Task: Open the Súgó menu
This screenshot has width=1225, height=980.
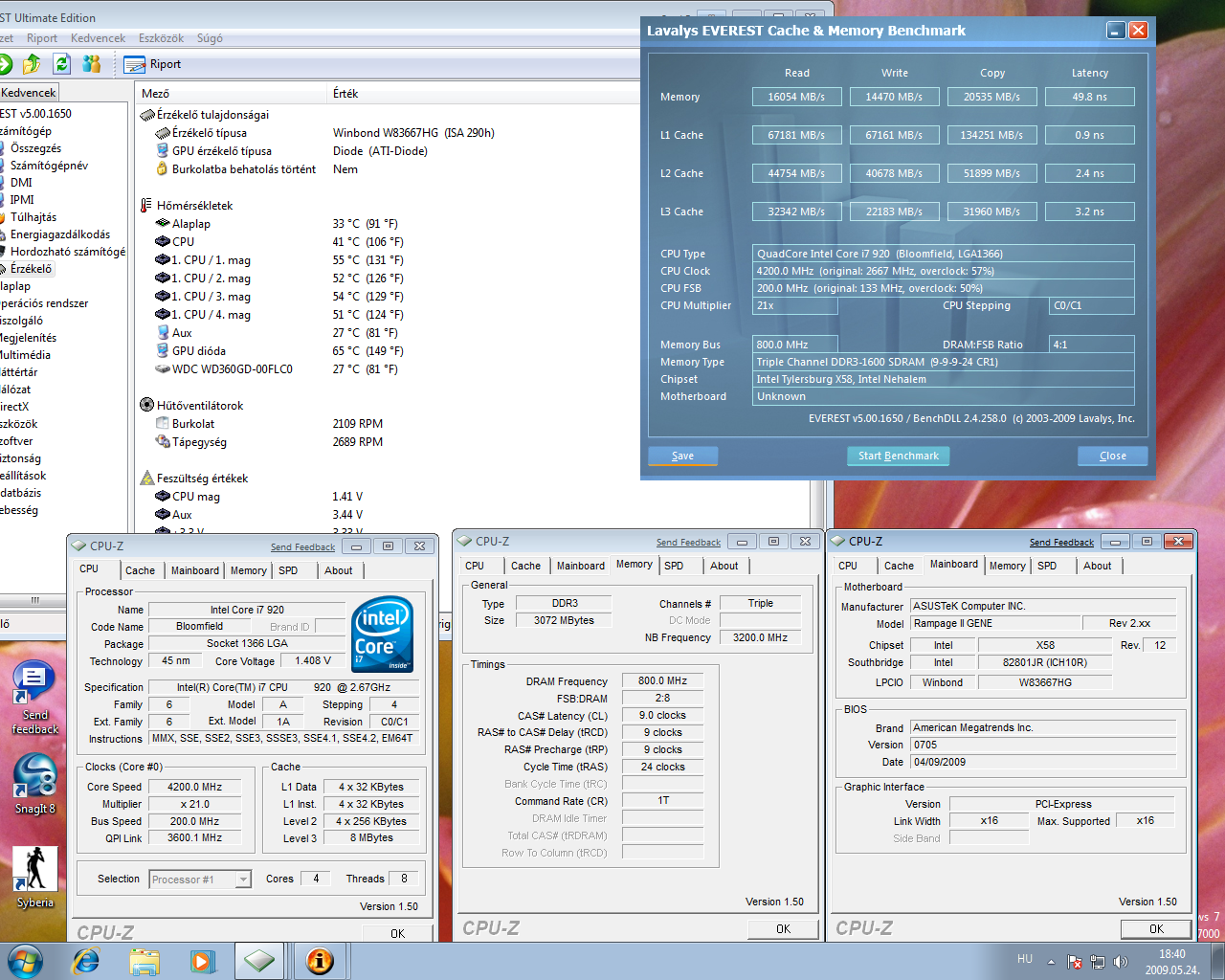Action: (x=210, y=38)
